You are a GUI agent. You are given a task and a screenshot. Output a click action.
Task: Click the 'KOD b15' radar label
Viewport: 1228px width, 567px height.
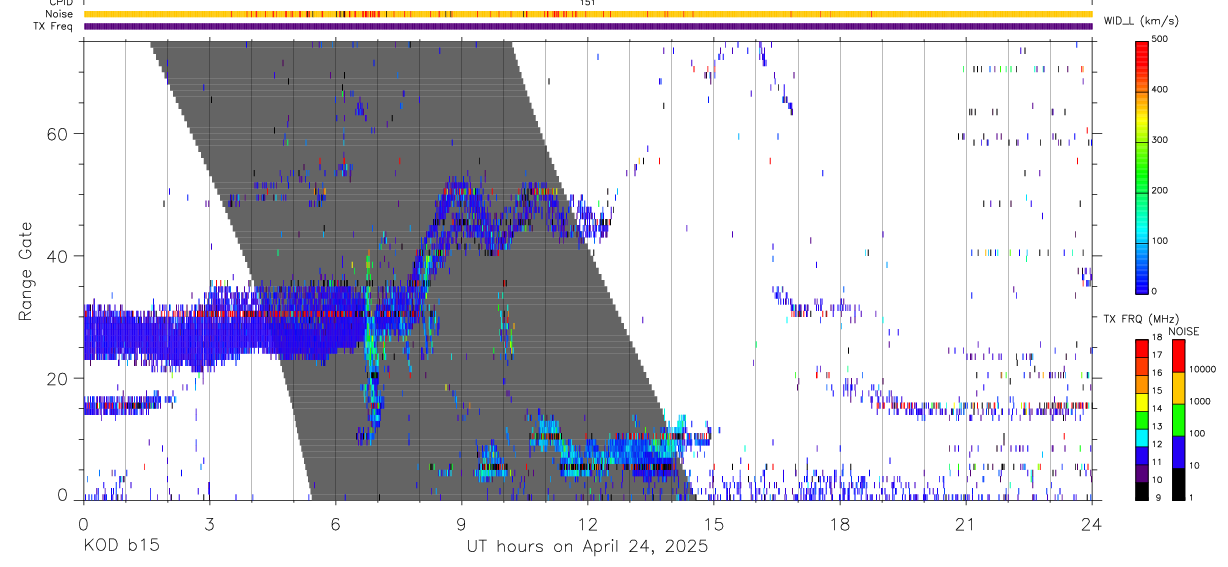click(120, 547)
